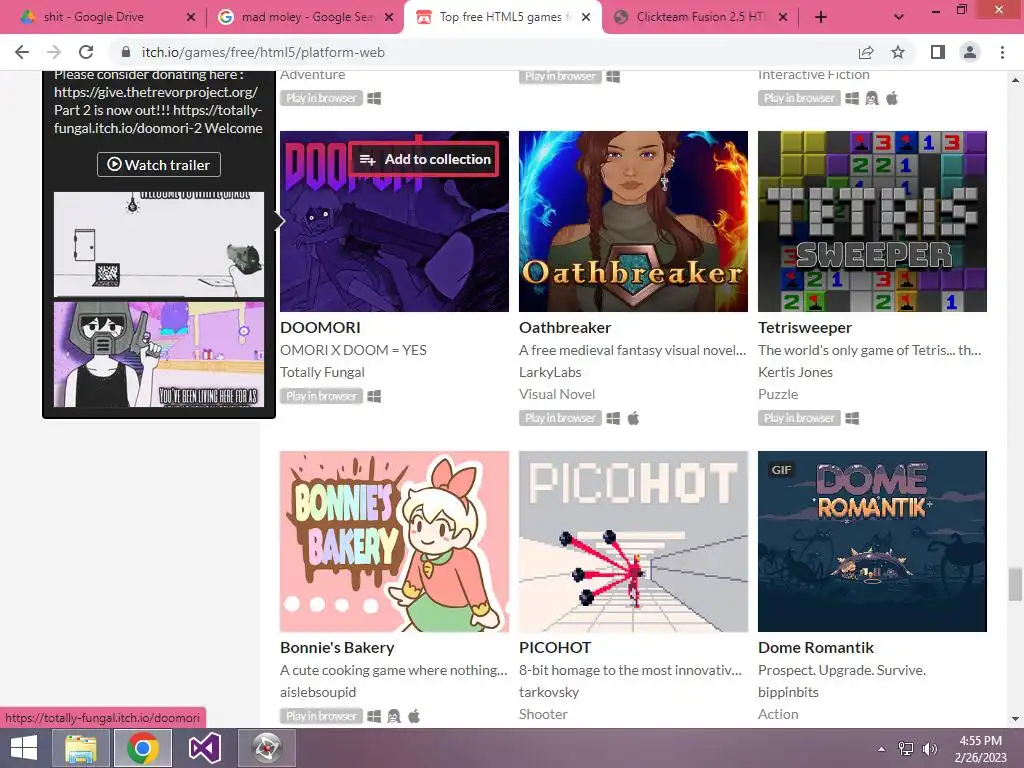This screenshot has height=768, width=1024.
Task: Open author aislebsoupid link
Action: [x=318, y=692]
